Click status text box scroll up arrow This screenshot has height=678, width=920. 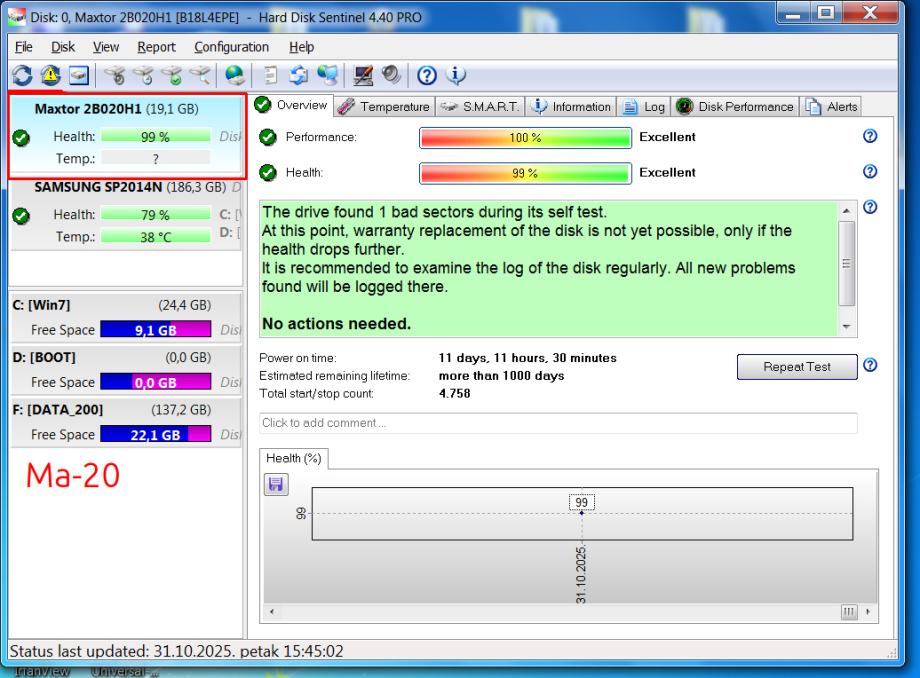(847, 210)
